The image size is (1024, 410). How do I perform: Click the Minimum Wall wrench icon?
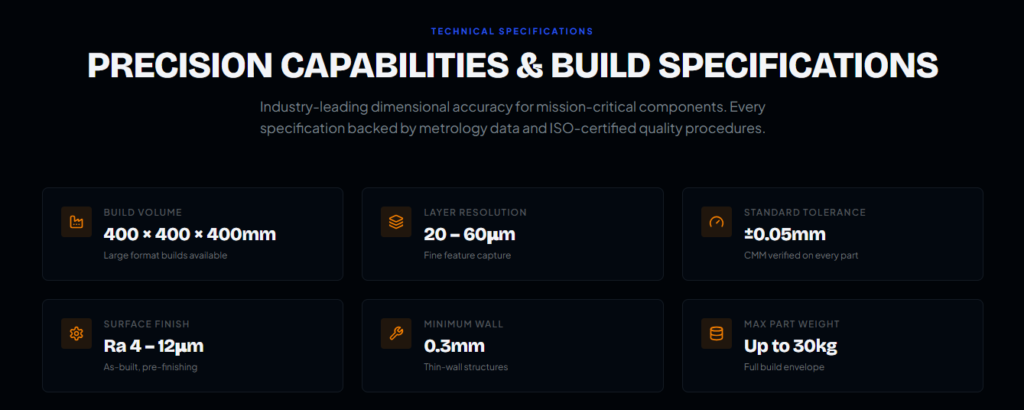point(396,334)
